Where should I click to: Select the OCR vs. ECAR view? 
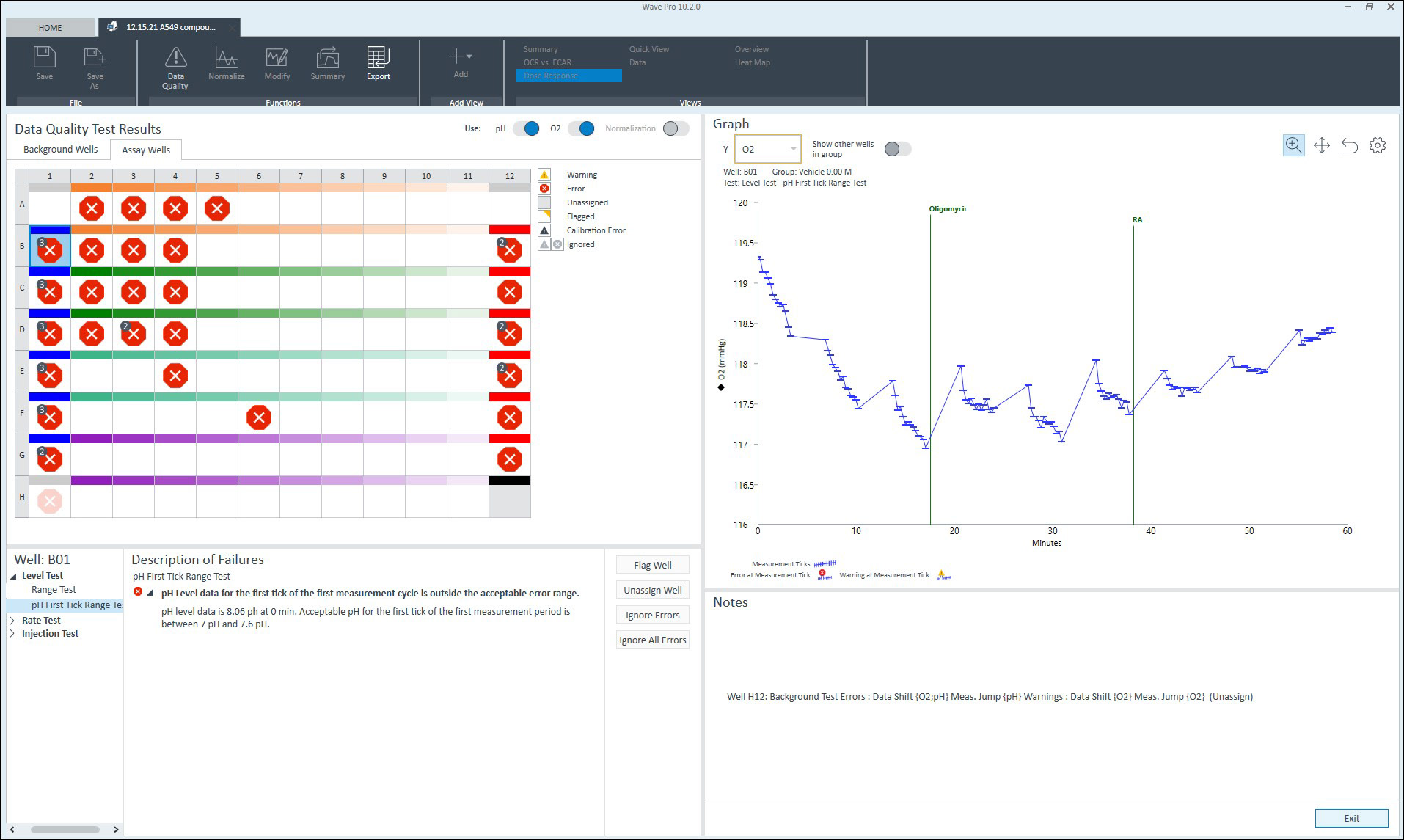point(547,62)
